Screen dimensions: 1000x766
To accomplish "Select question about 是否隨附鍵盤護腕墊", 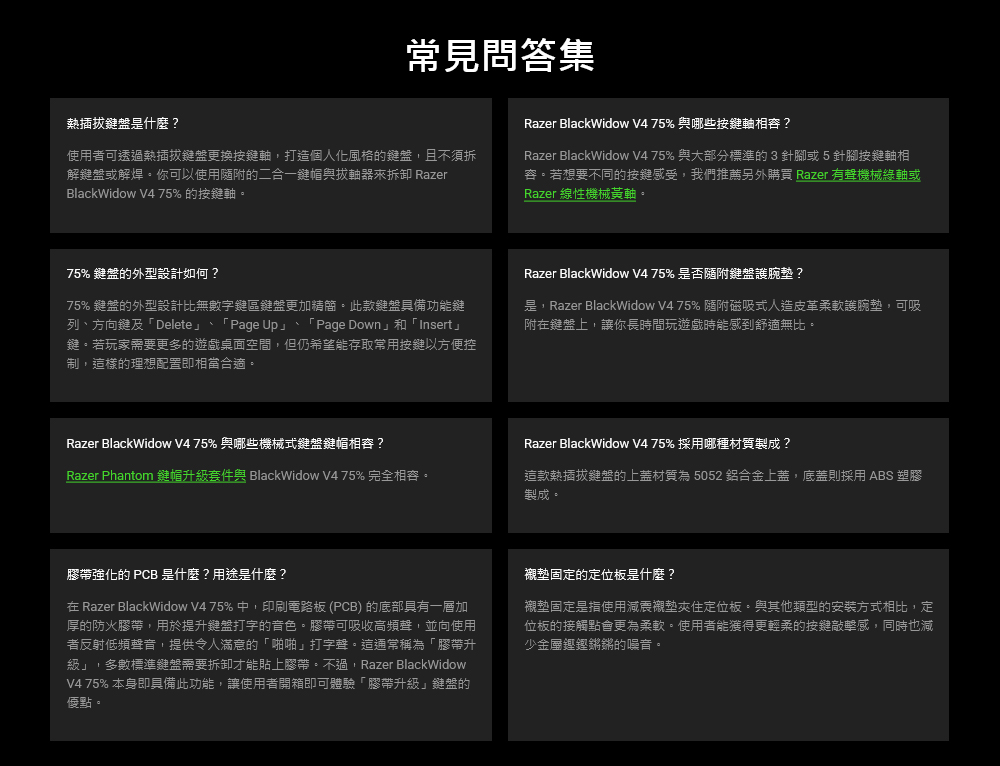I will (664, 274).
